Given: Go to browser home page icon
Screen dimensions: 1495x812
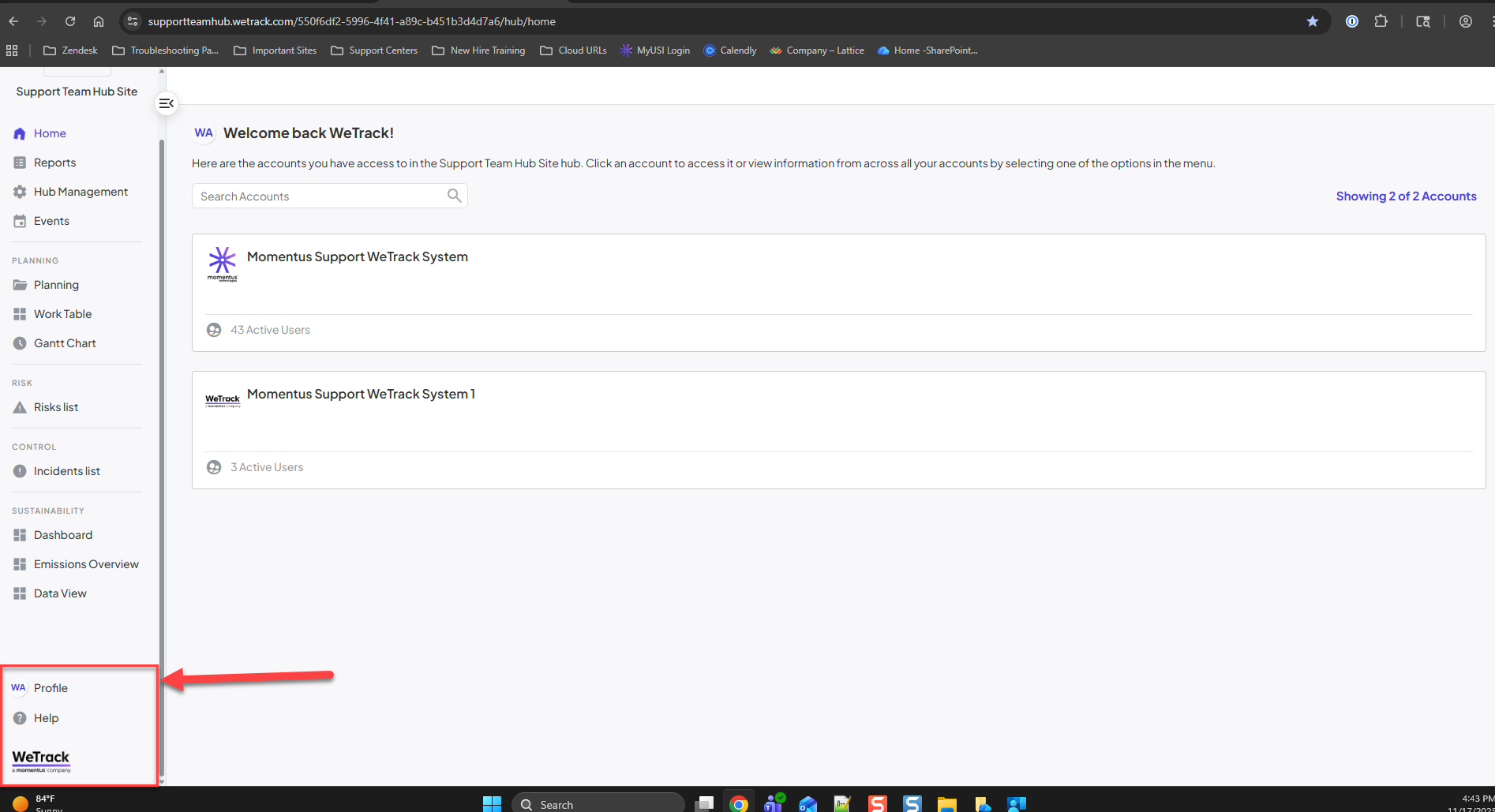Looking at the screenshot, I should (99, 21).
